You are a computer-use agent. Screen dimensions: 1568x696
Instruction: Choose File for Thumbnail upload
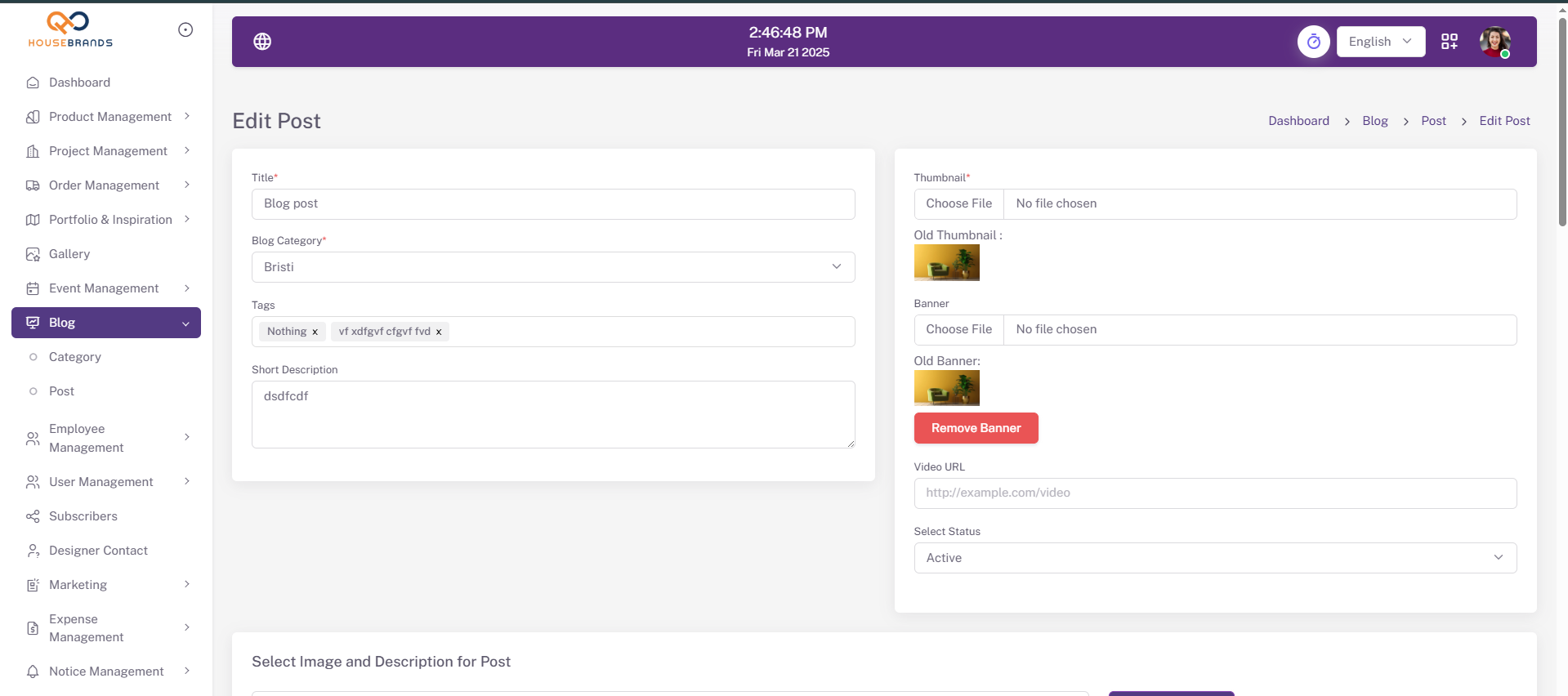tap(958, 204)
